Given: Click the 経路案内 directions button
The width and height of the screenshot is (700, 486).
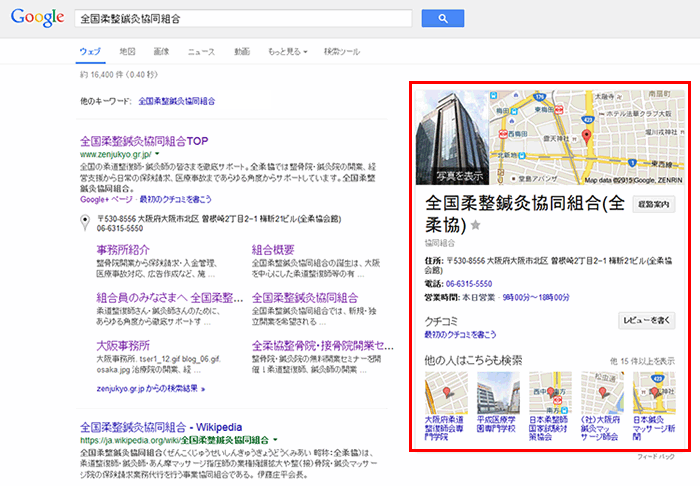Looking at the screenshot, I should 653,204.
